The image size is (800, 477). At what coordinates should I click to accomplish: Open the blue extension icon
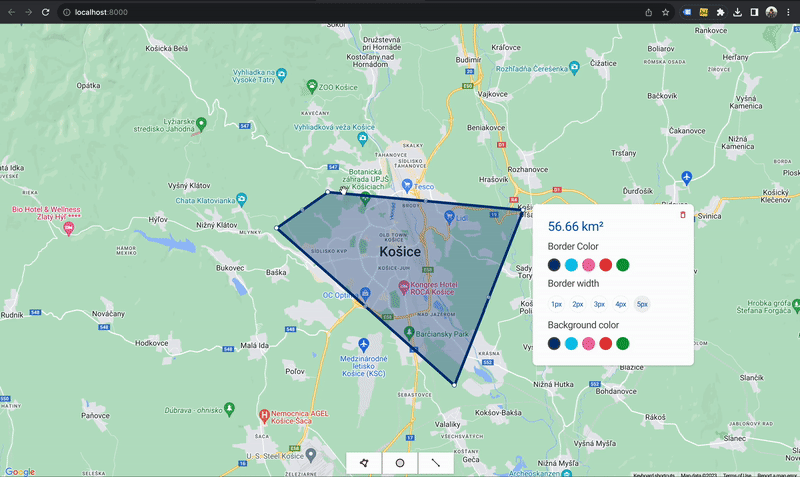click(x=687, y=12)
